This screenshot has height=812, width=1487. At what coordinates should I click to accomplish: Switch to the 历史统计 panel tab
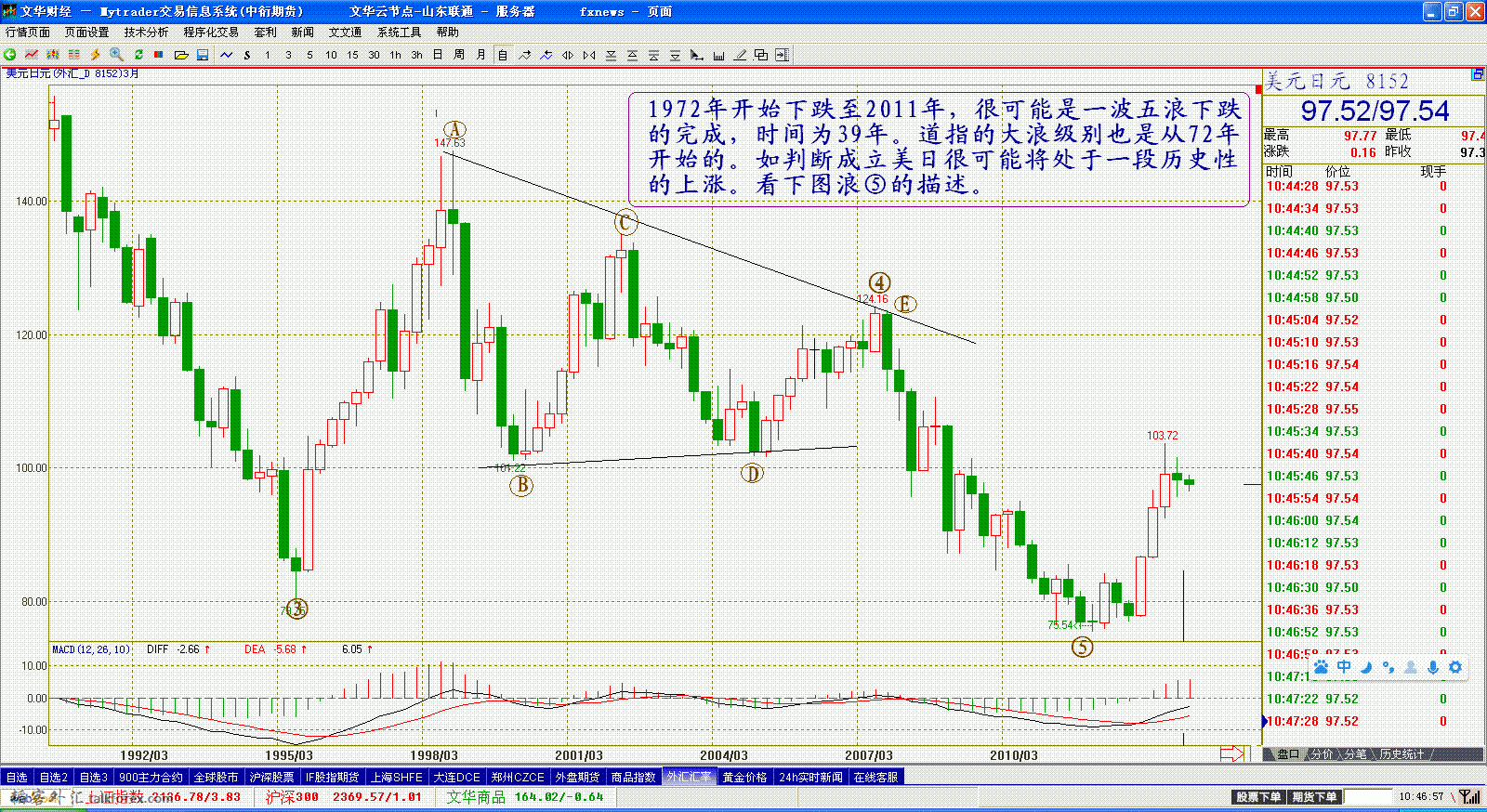pyautogui.click(x=1401, y=753)
